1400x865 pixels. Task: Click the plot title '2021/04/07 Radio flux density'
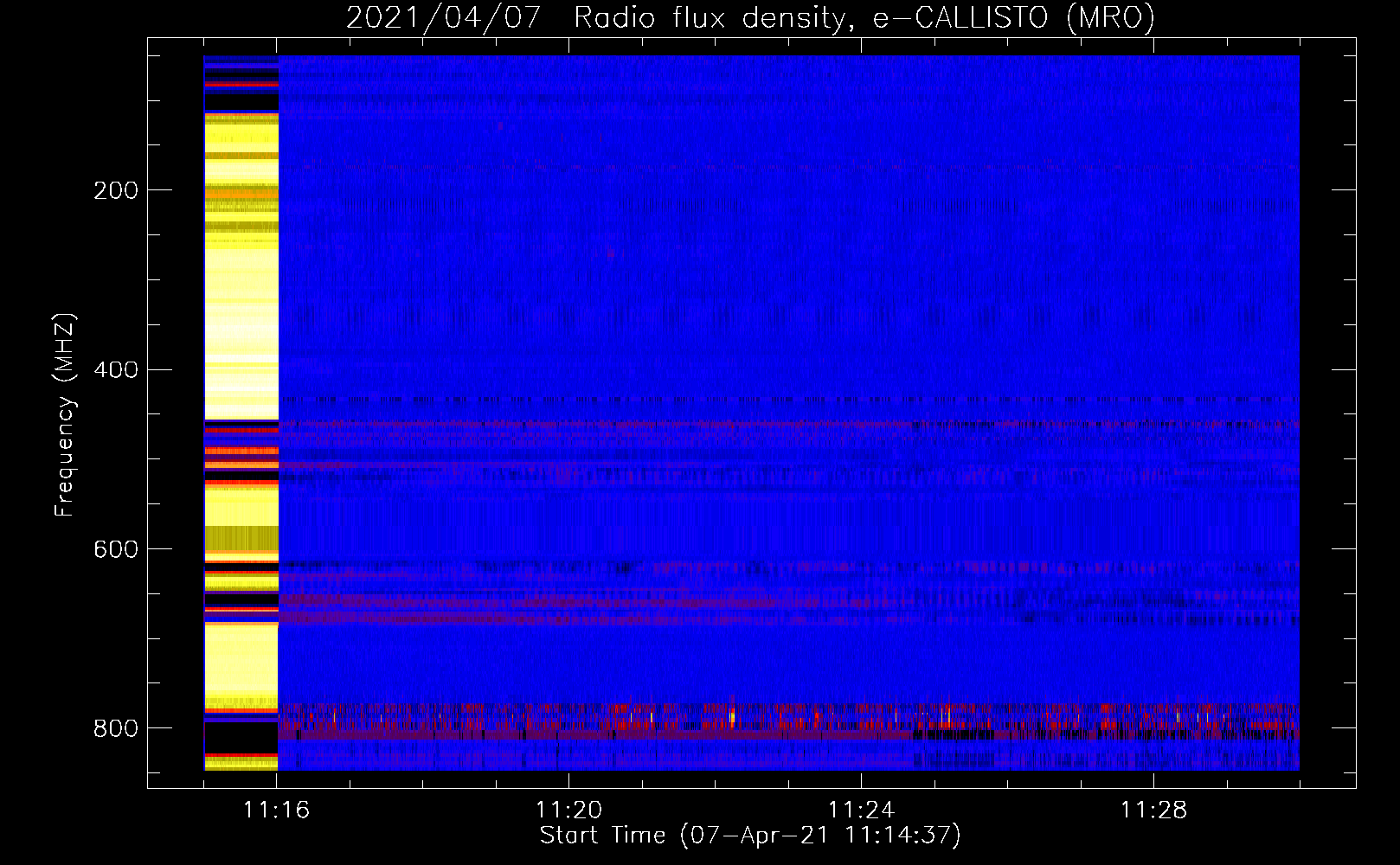(x=750, y=17)
